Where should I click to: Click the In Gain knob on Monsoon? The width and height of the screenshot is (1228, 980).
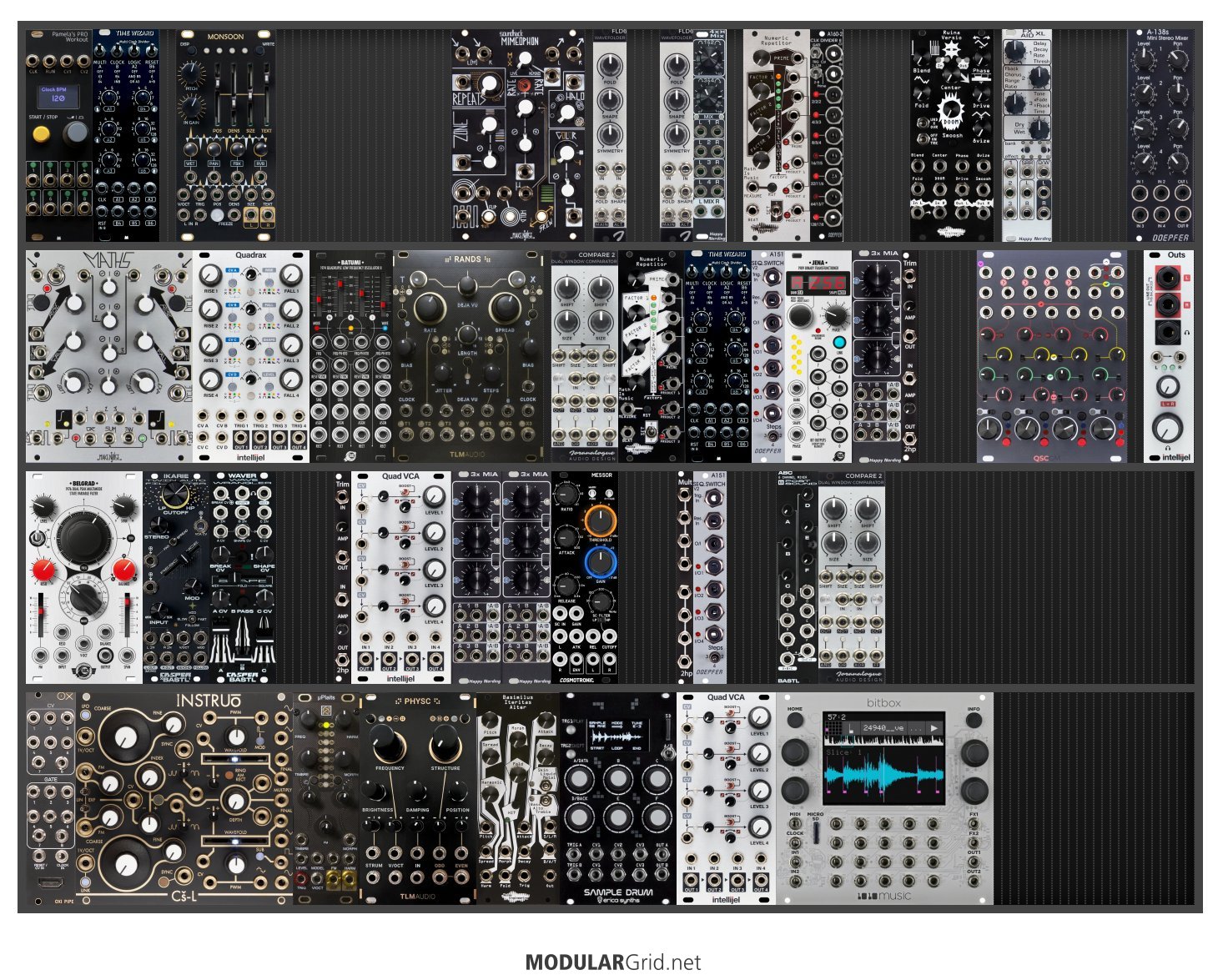click(x=190, y=106)
